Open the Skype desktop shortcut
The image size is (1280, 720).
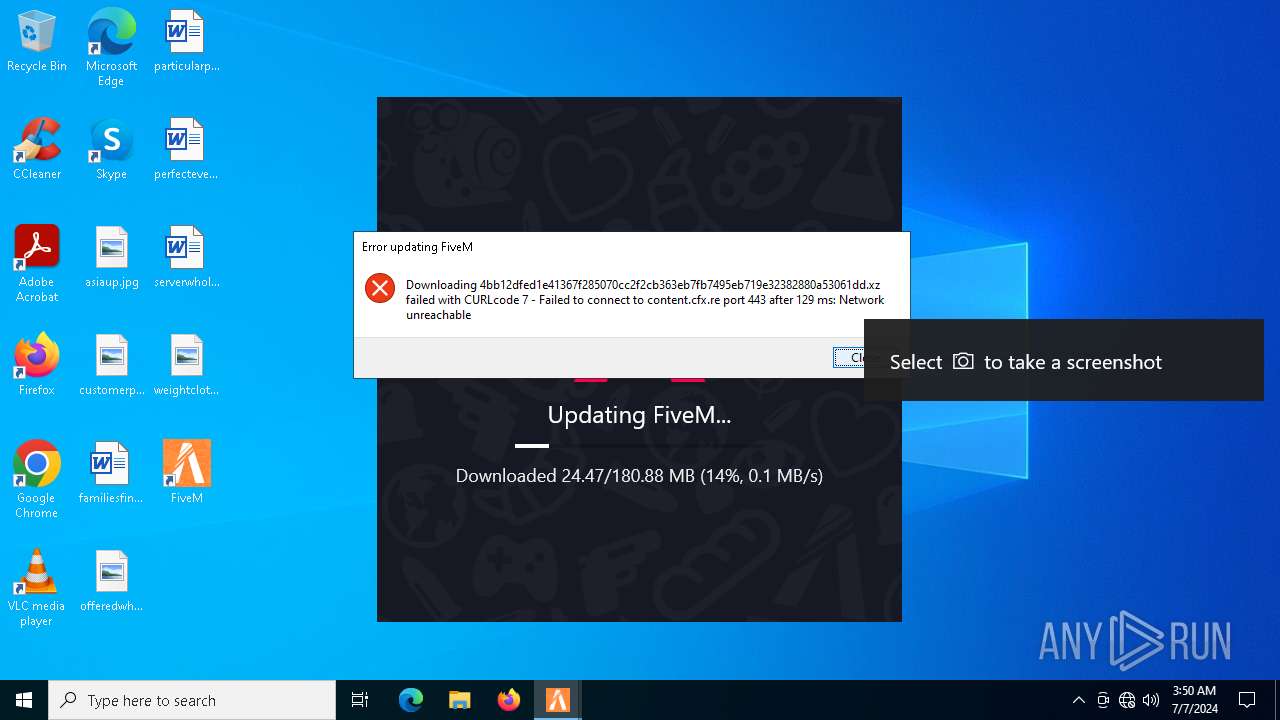(x=111, y=148)
